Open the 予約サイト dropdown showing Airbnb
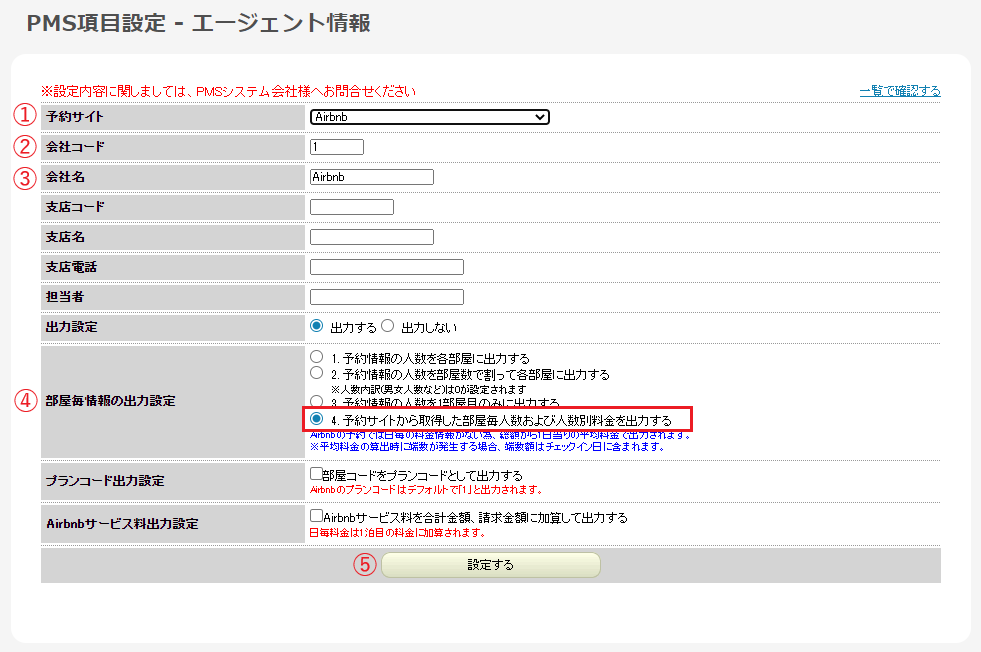The height and width of the screenshot is (652, 981). pos(430,117)
